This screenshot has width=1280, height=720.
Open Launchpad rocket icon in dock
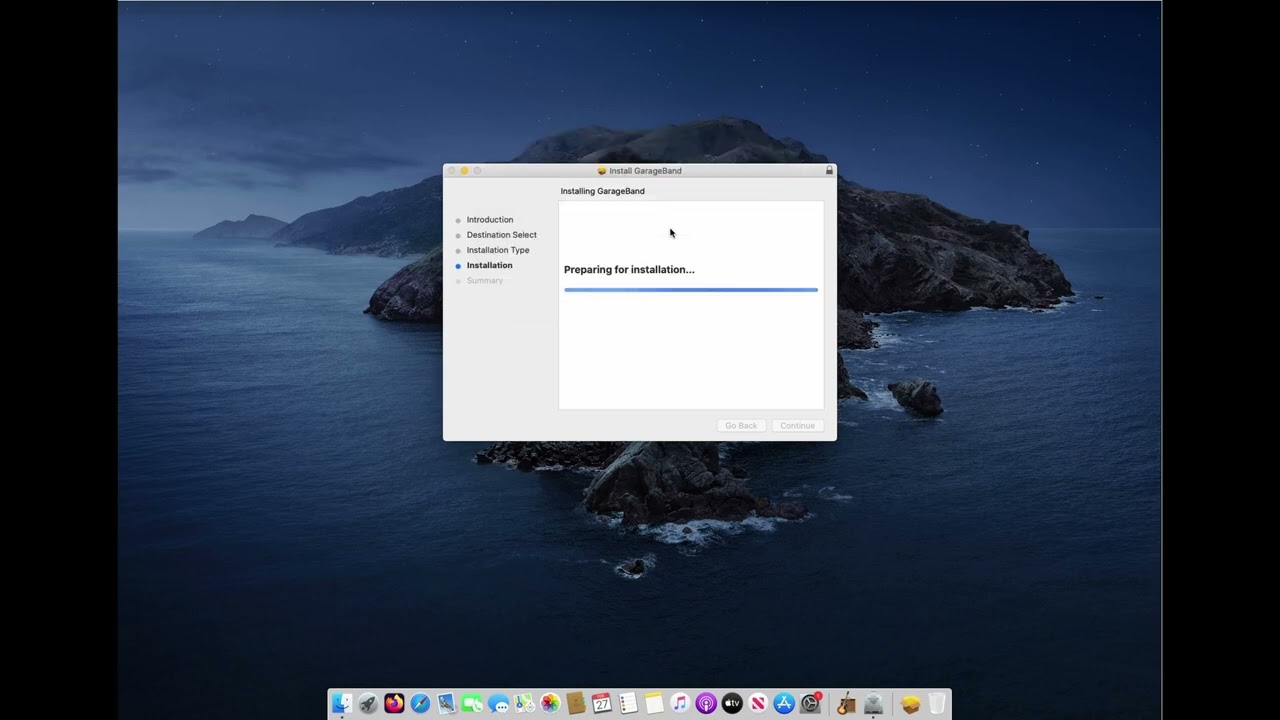[x=368, y=704]
